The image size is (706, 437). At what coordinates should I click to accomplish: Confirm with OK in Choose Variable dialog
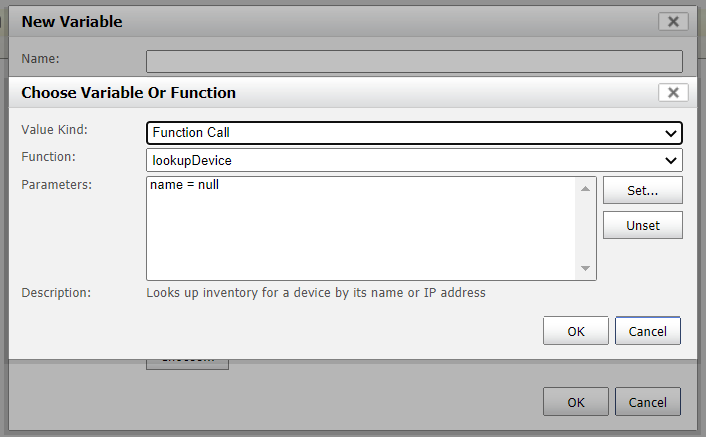(x=575, y=331)
